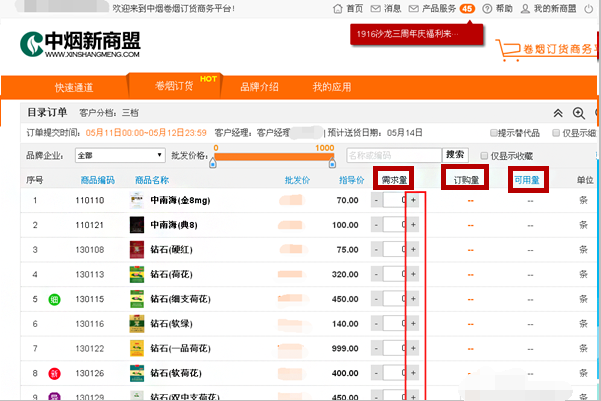Click the 钻石(软荷花) product thumbnail
Screen dimensions: 601x401
[137, 373]
